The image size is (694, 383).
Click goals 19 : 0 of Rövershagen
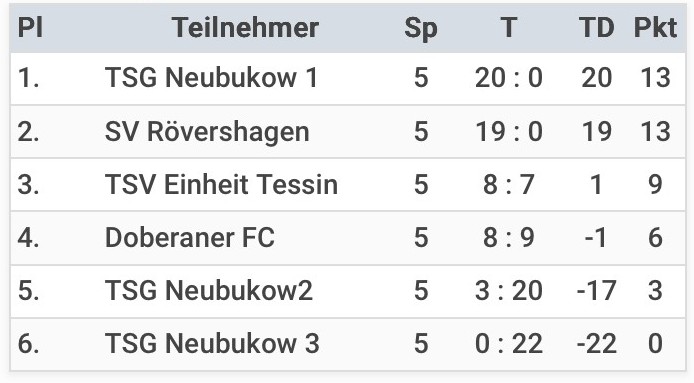tap(509, 132)
